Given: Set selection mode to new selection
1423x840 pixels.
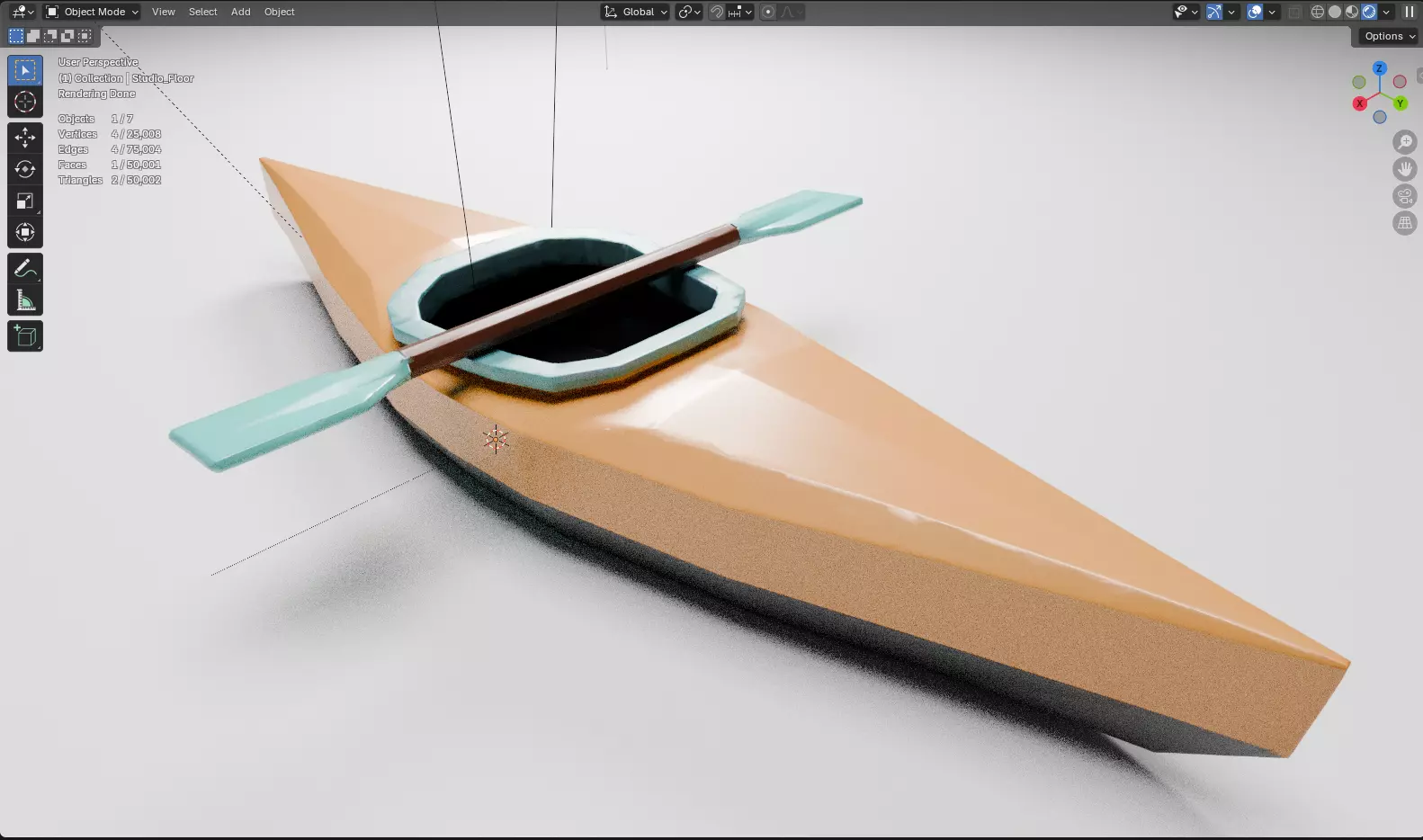Looking at the screenshot, I should click(16, 36).
